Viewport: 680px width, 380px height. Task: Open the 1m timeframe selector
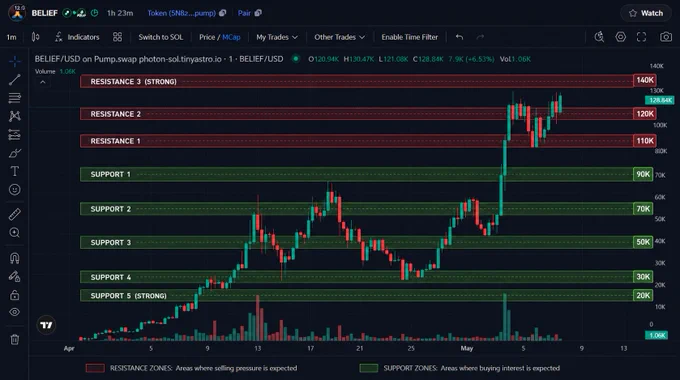[12, 37]
